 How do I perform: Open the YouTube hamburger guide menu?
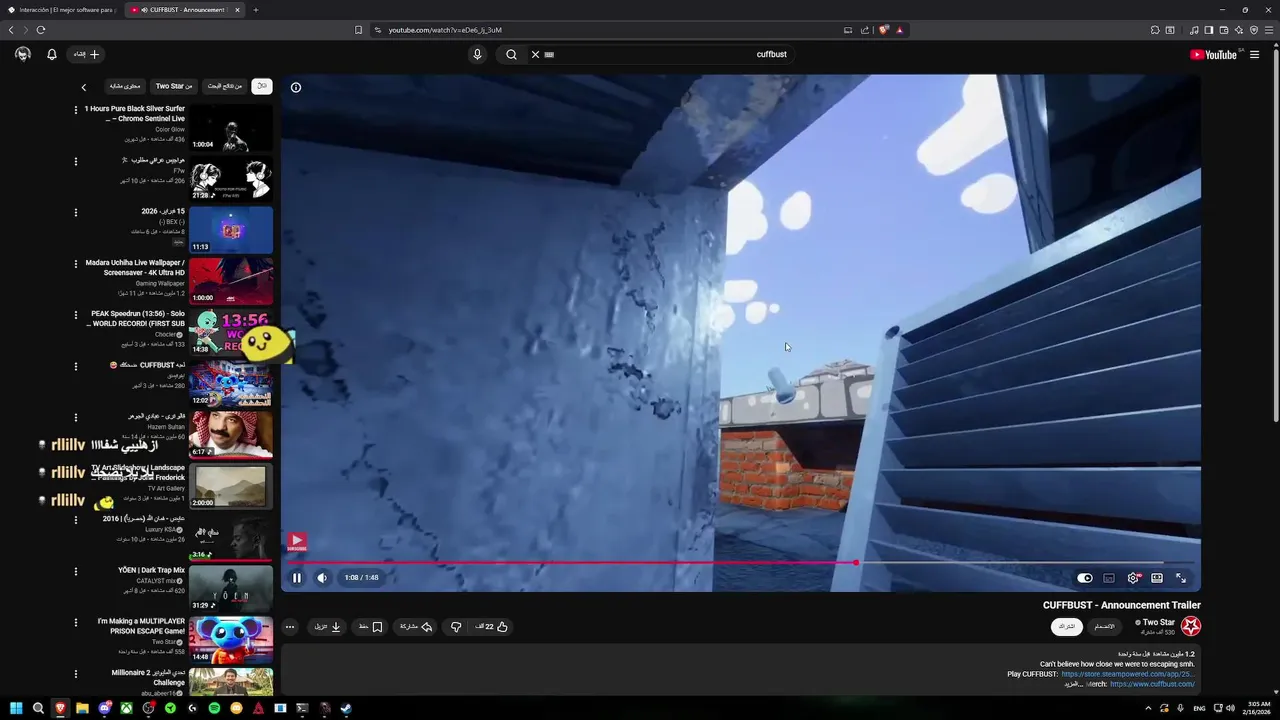(1254, 55)
